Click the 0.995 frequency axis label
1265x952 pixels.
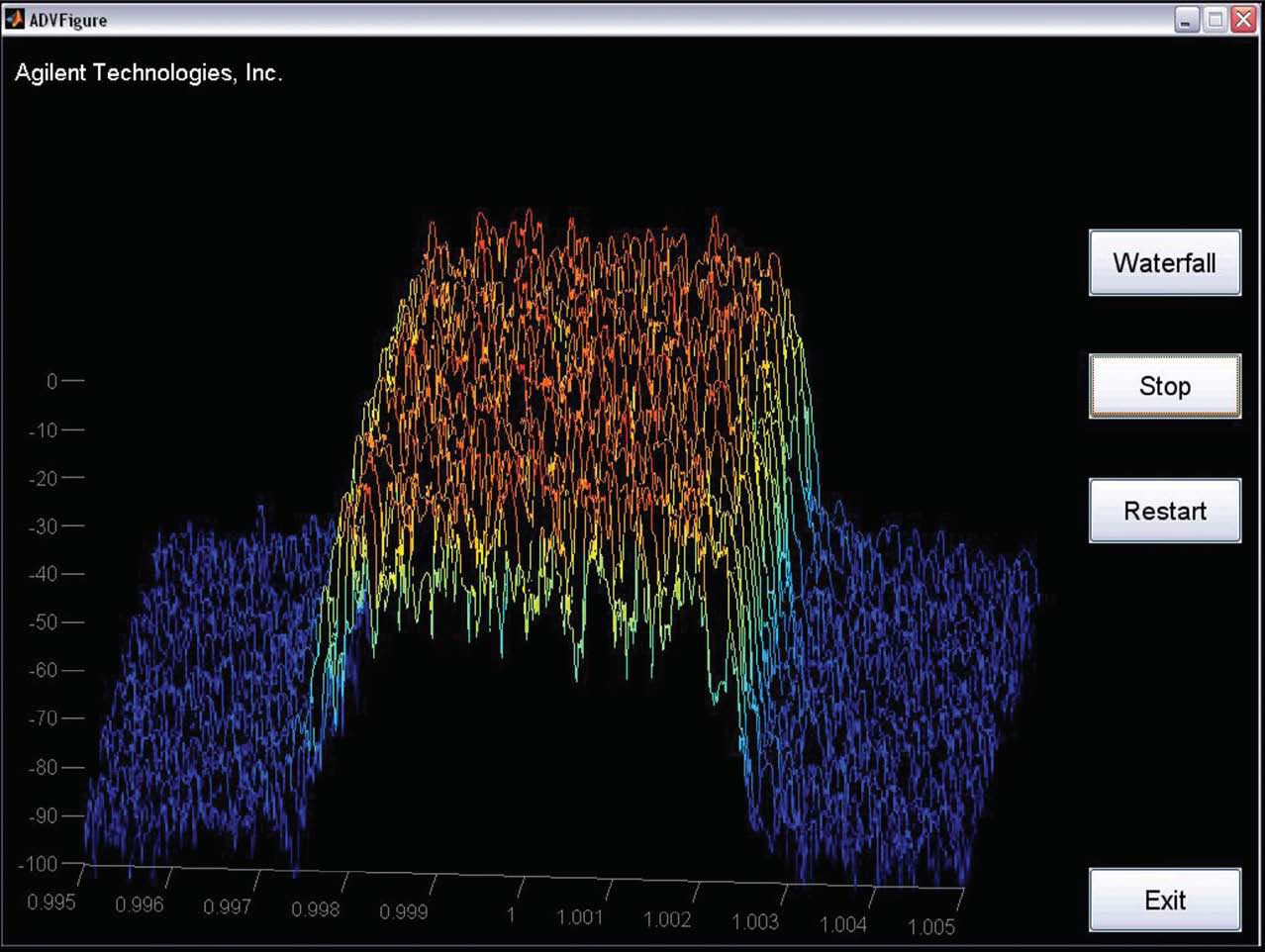(x=50, y=903)
